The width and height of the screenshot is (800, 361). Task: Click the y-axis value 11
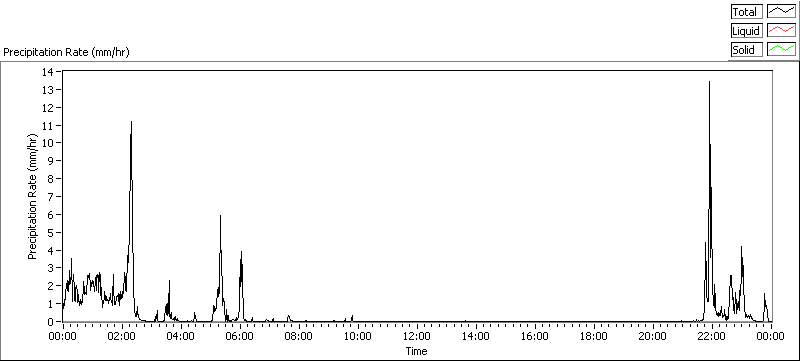pyautogui.click(x=49, y=125)
